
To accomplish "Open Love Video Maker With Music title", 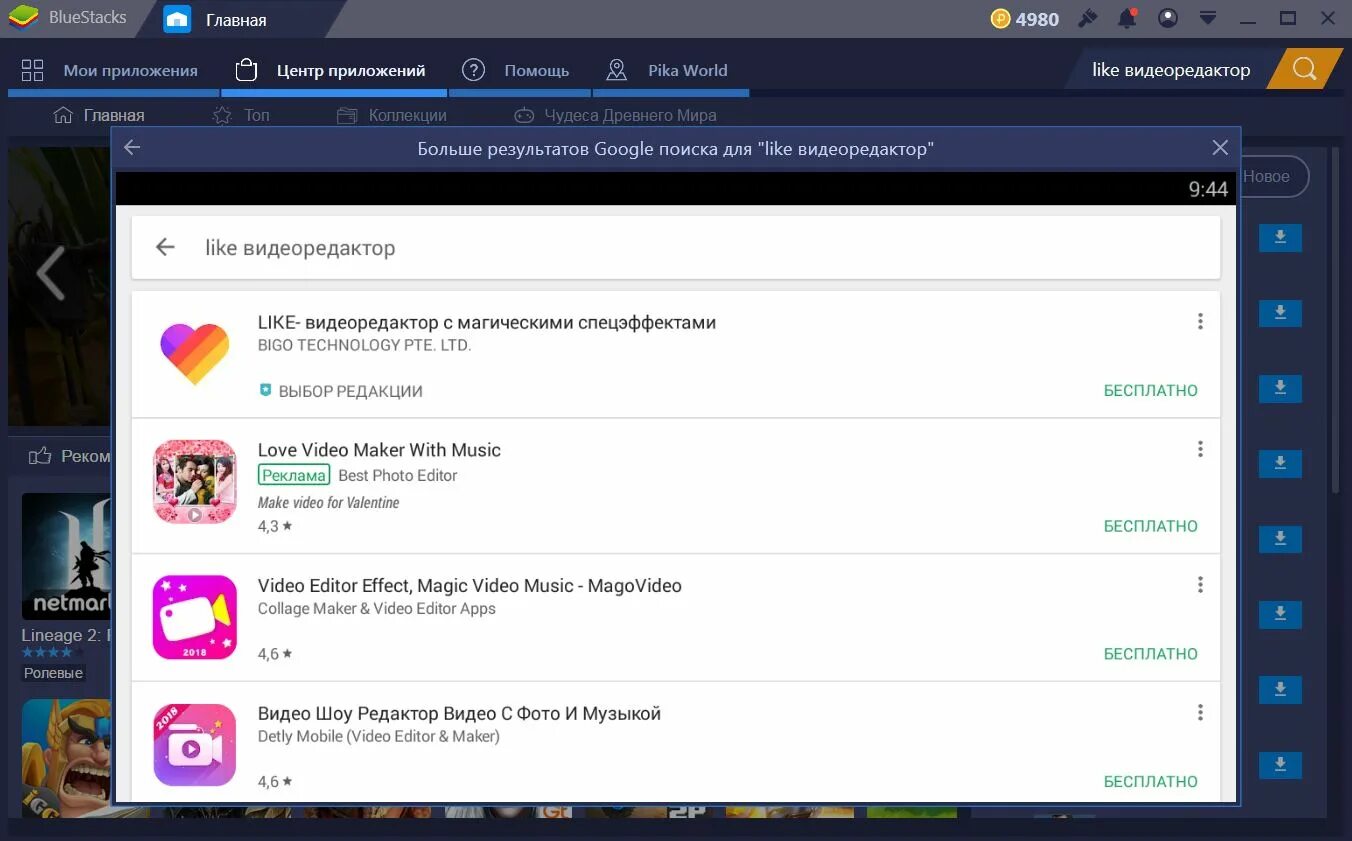I will click(x=379, y=450).
